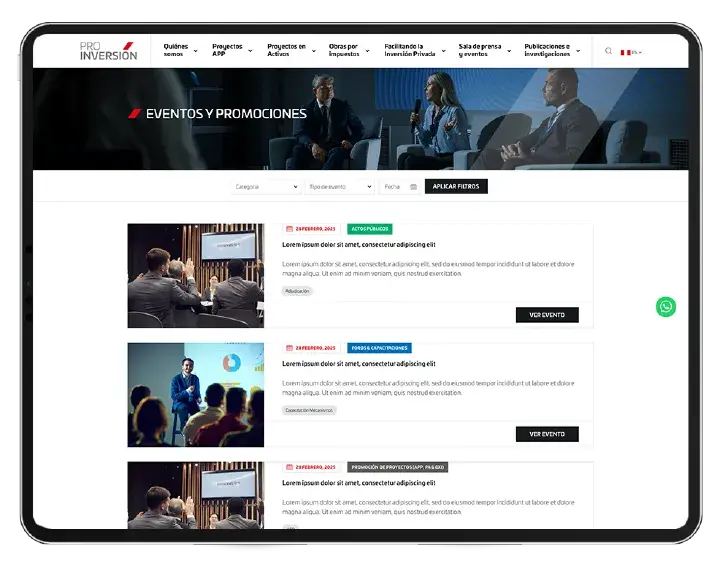Open the Quiénes somos menu
This screenshot has width=721, height=569.
pyautogui.click(x=176, y=50)
